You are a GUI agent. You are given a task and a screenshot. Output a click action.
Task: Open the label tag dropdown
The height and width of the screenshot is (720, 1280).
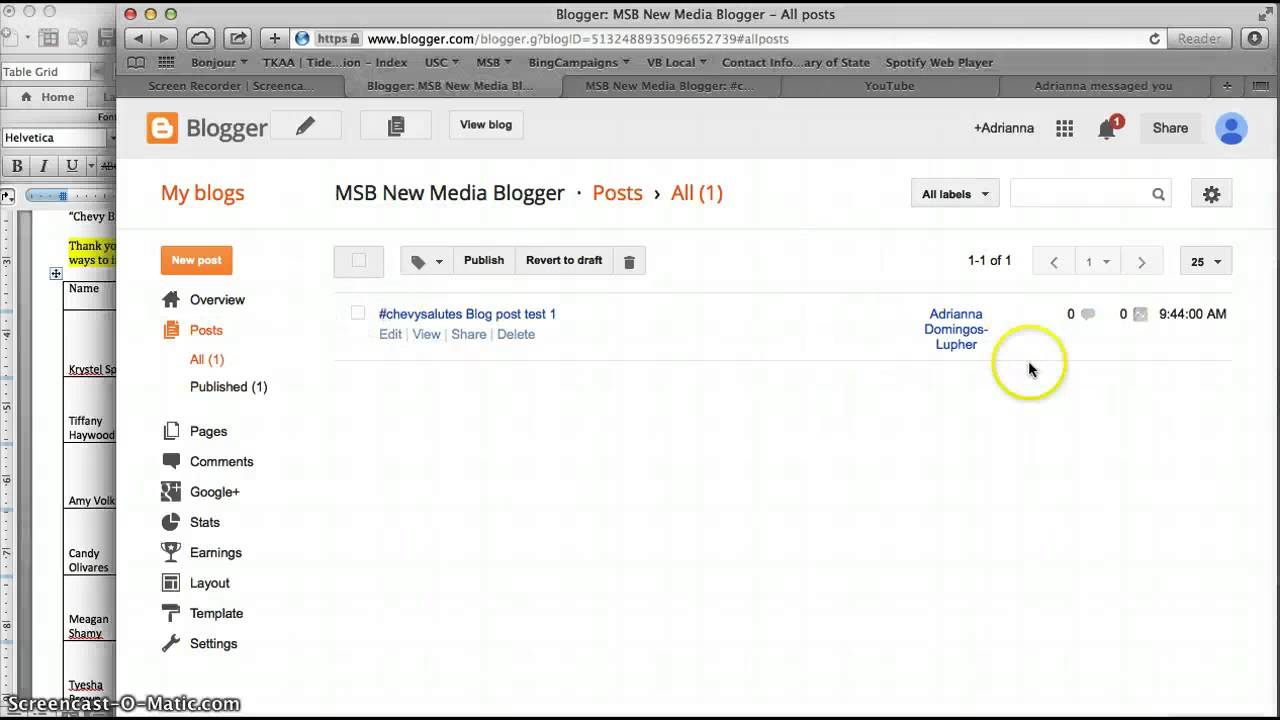coord(426,261)
